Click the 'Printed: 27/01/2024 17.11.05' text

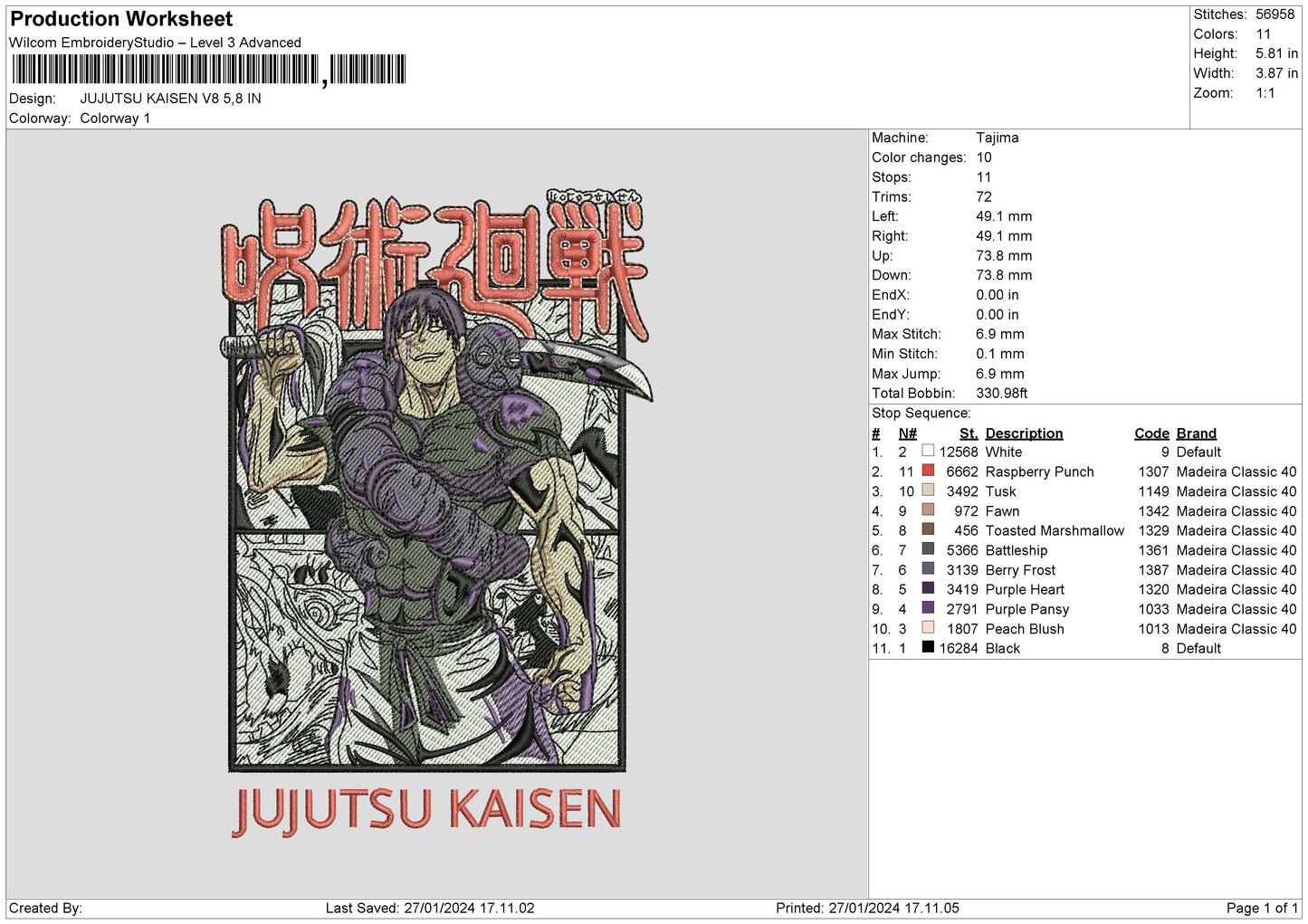click(867, 909)
